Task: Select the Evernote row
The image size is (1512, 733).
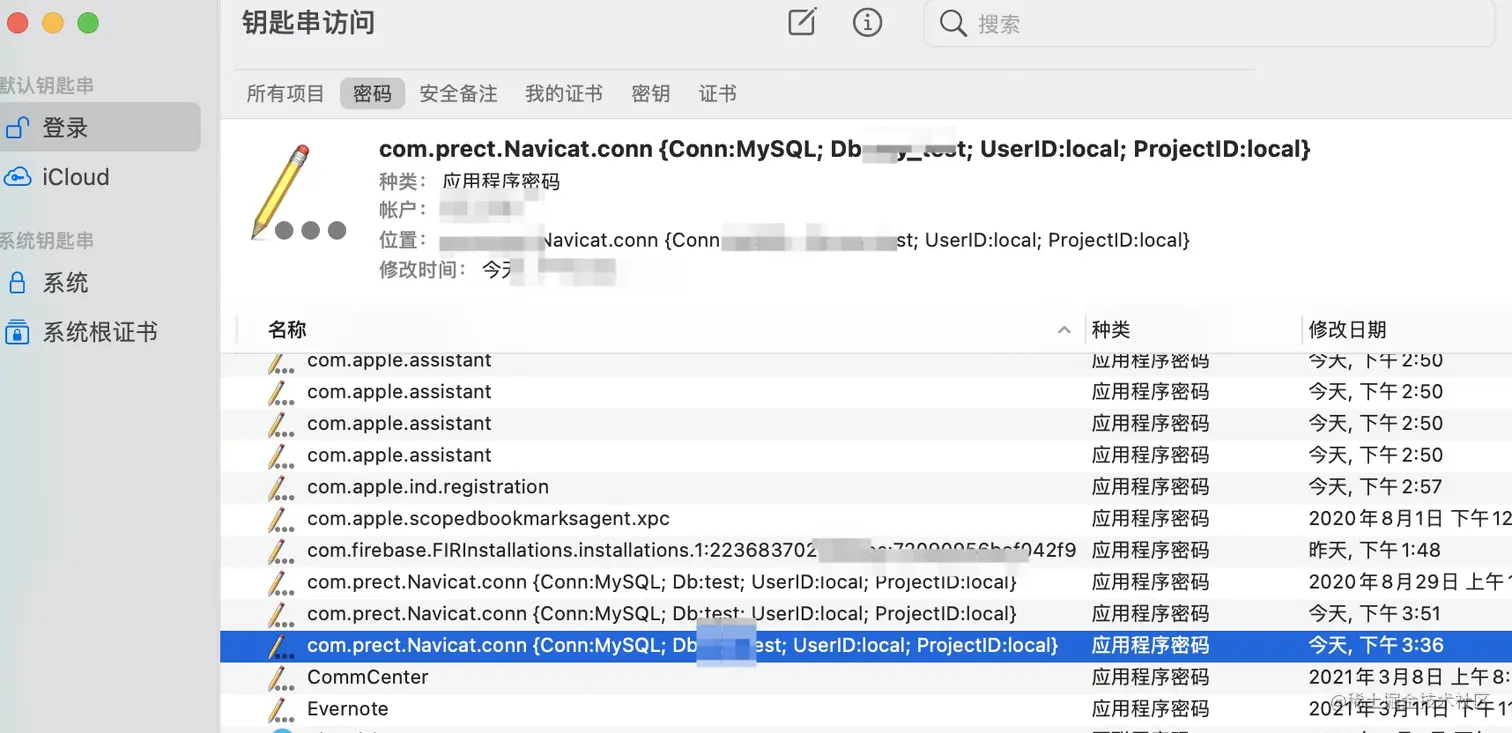Action: click(866, 709)
